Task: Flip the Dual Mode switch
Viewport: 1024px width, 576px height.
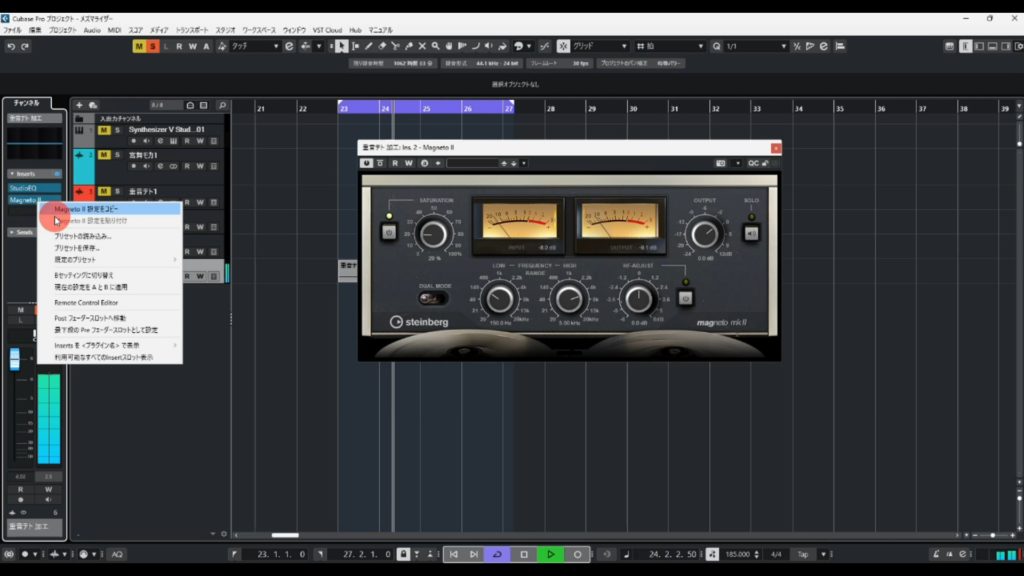Action: tap(432, 297)
